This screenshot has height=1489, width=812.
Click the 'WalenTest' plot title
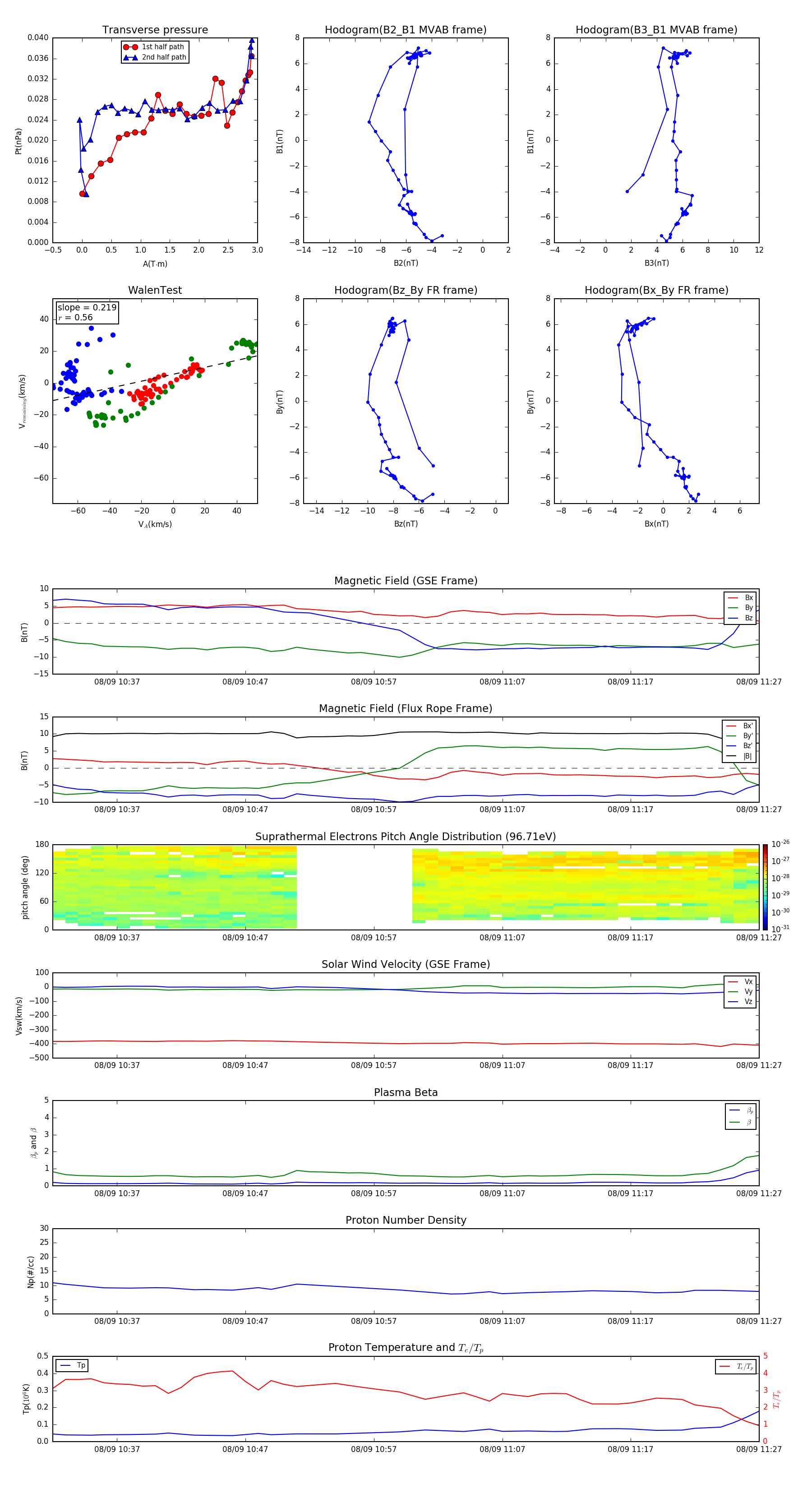pyautogui.click(x=155, y=290)
